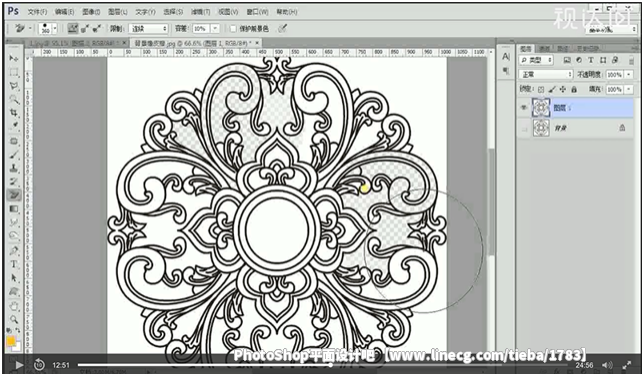Click the lock-all padlock icon in Layers panel
642x374 pixels.
tap(574, 89)
